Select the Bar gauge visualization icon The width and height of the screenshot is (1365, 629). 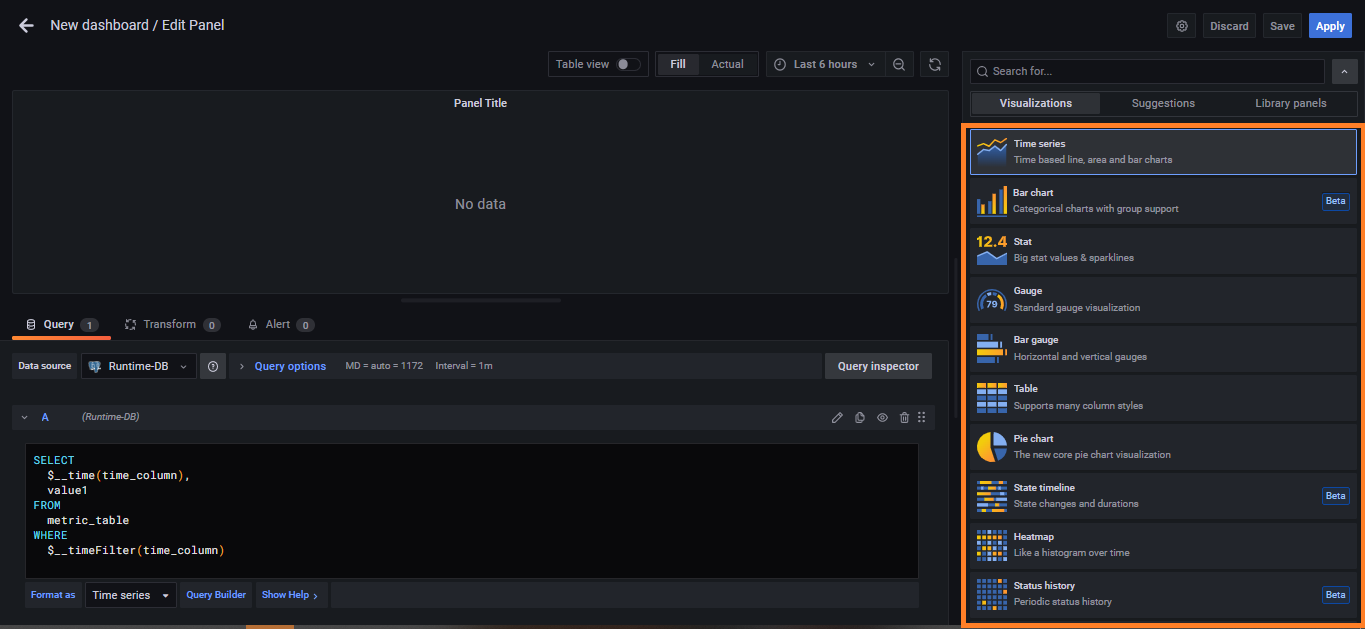992,348
